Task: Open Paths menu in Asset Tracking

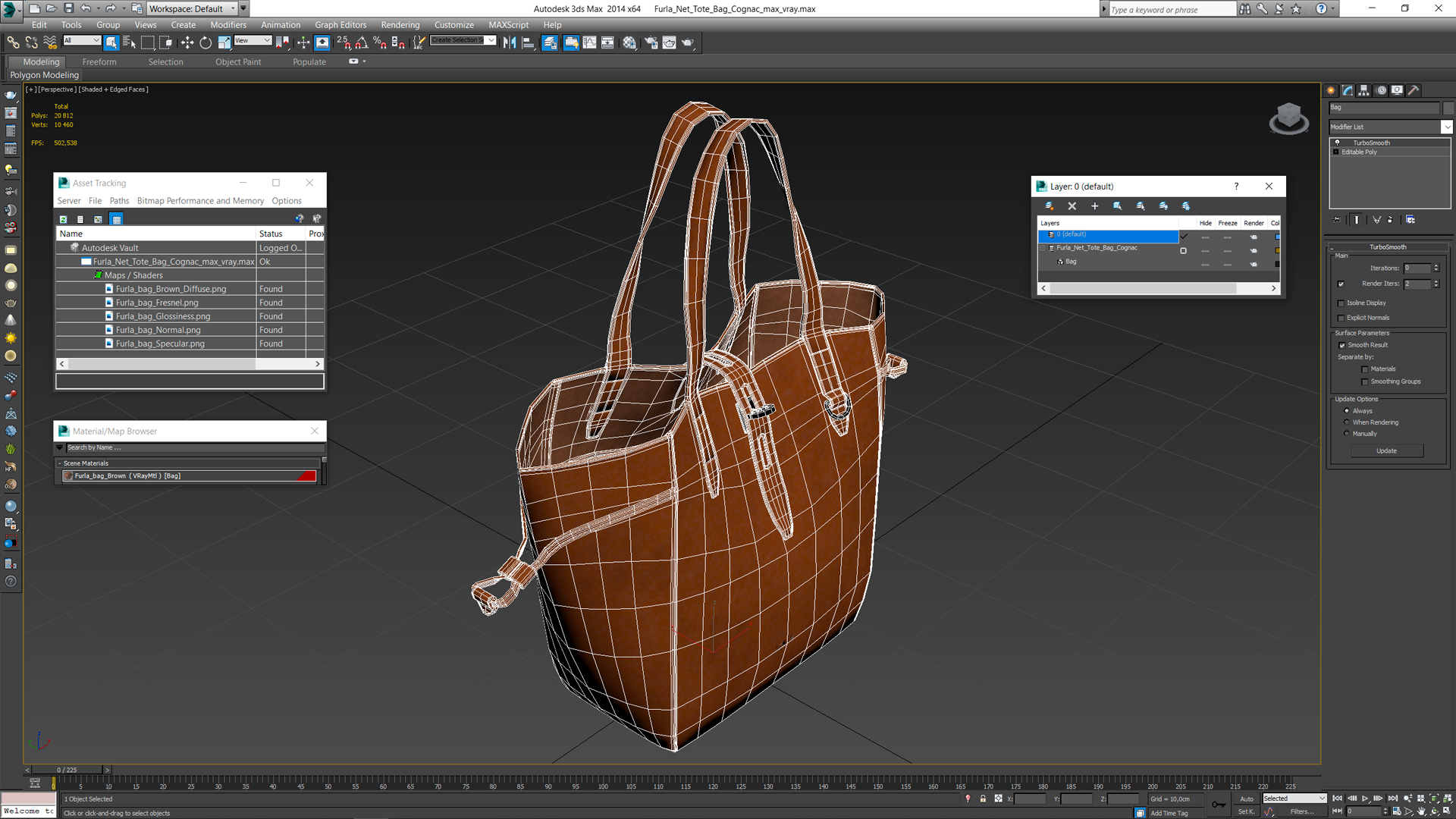Action: [119, 201]
